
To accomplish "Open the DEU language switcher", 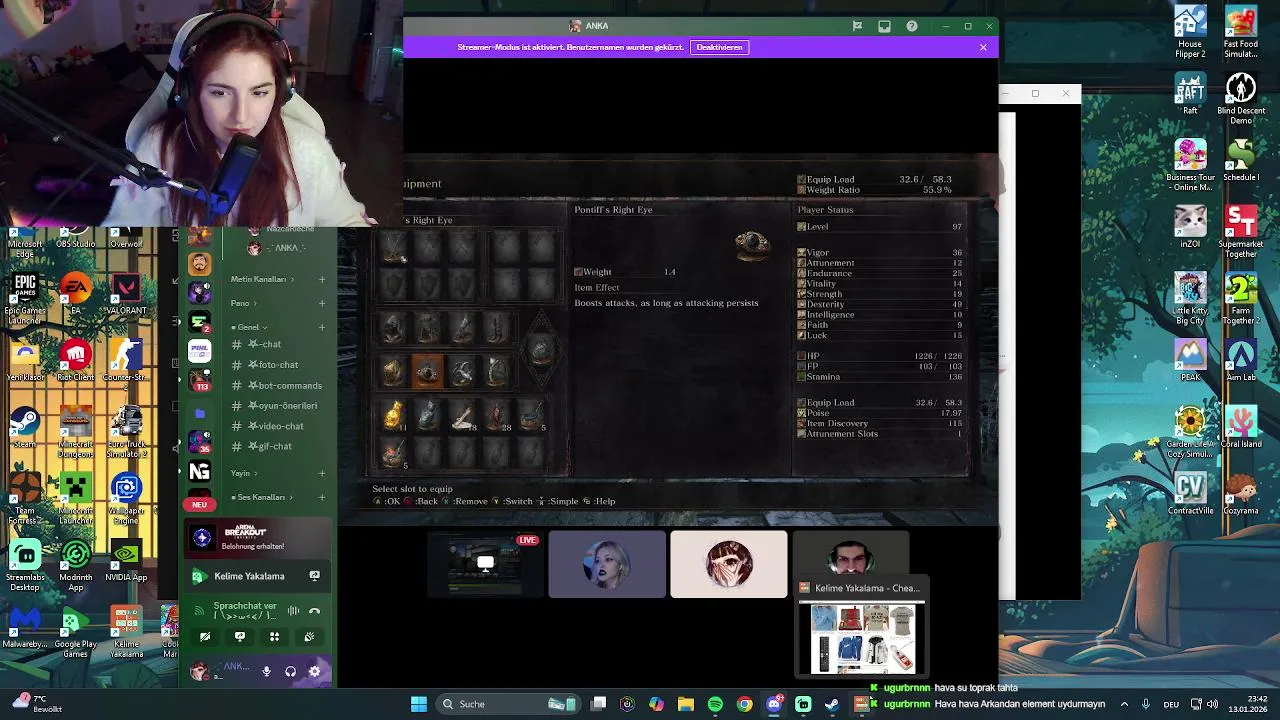I will tap(1170, 704).
